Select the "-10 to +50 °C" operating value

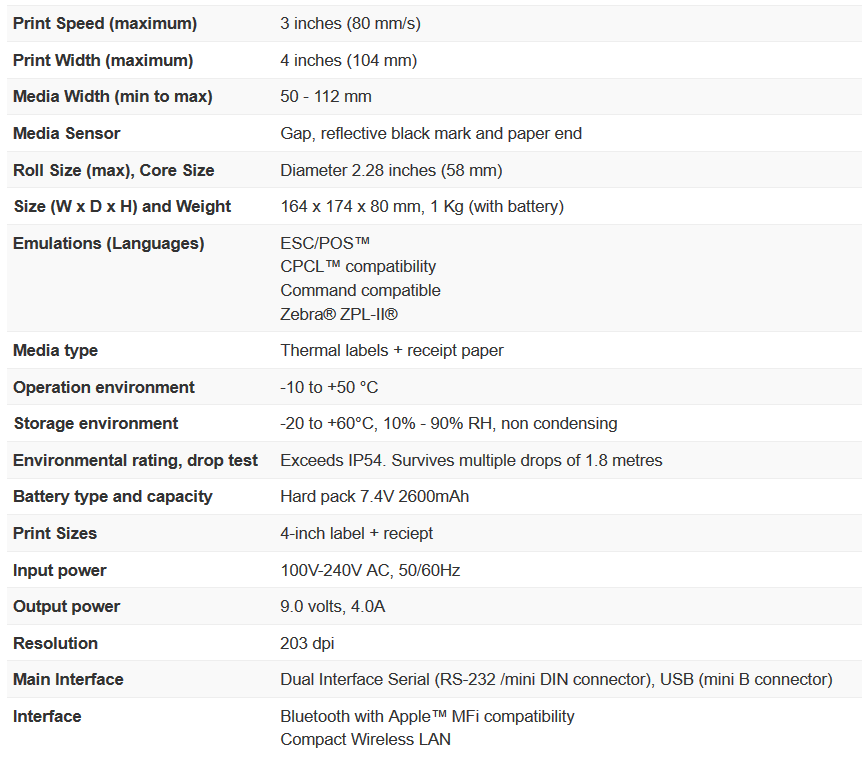pos(329,387)
